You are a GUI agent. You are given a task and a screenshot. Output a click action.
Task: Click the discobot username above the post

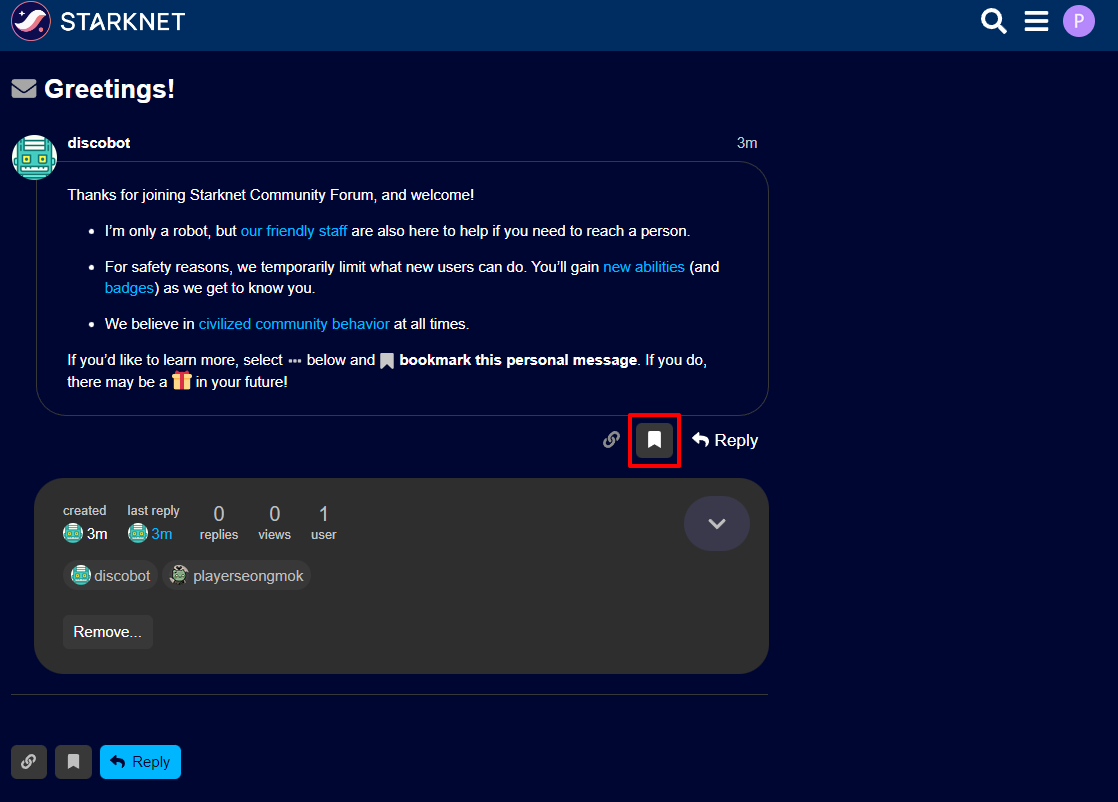[x=98, y=143]
